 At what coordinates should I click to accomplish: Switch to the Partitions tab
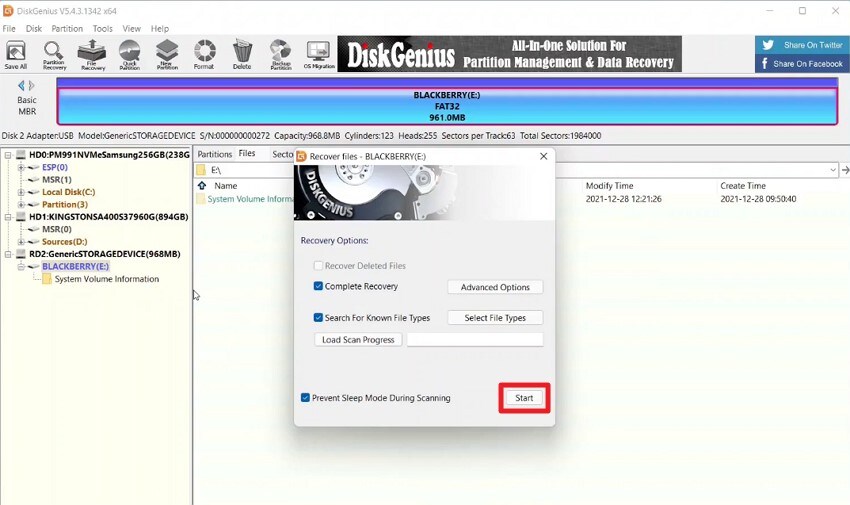(215, 154)
